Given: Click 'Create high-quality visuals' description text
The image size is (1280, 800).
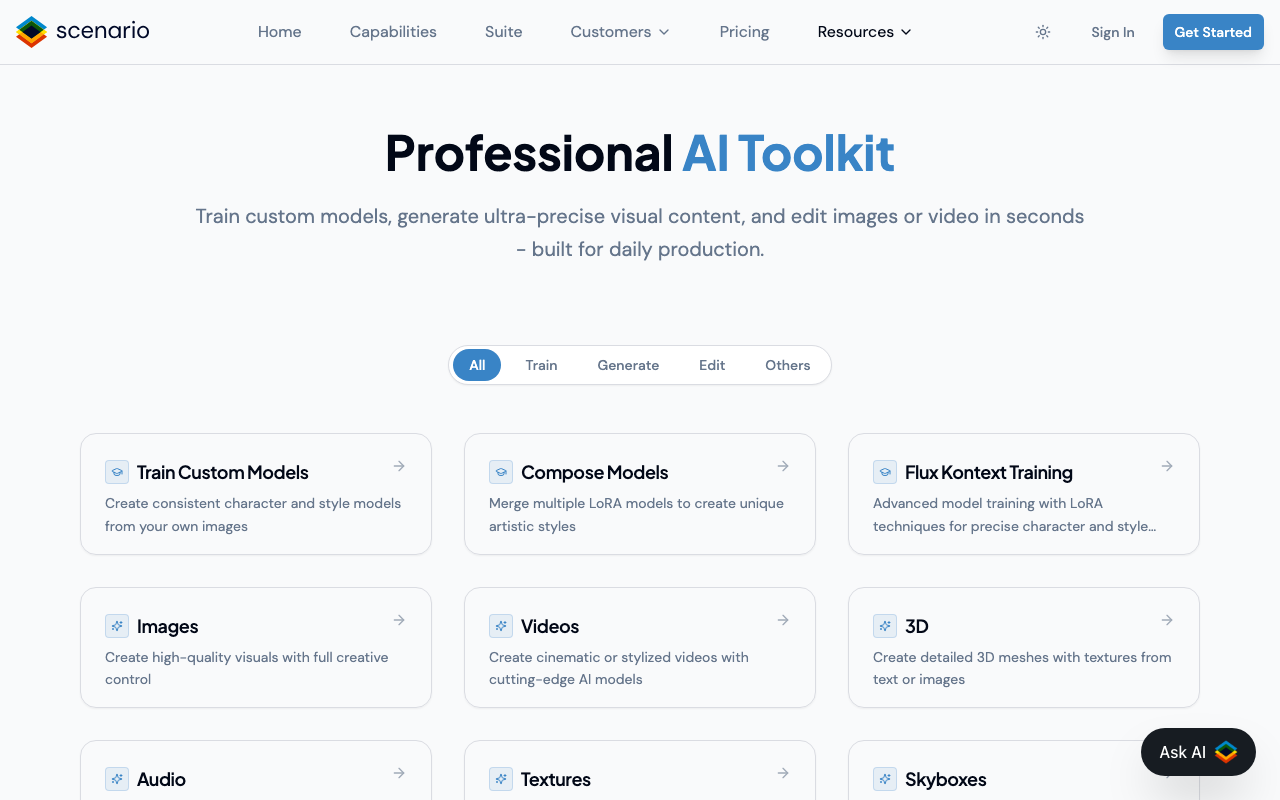Looking at the screenshot, I should point(246,668).
